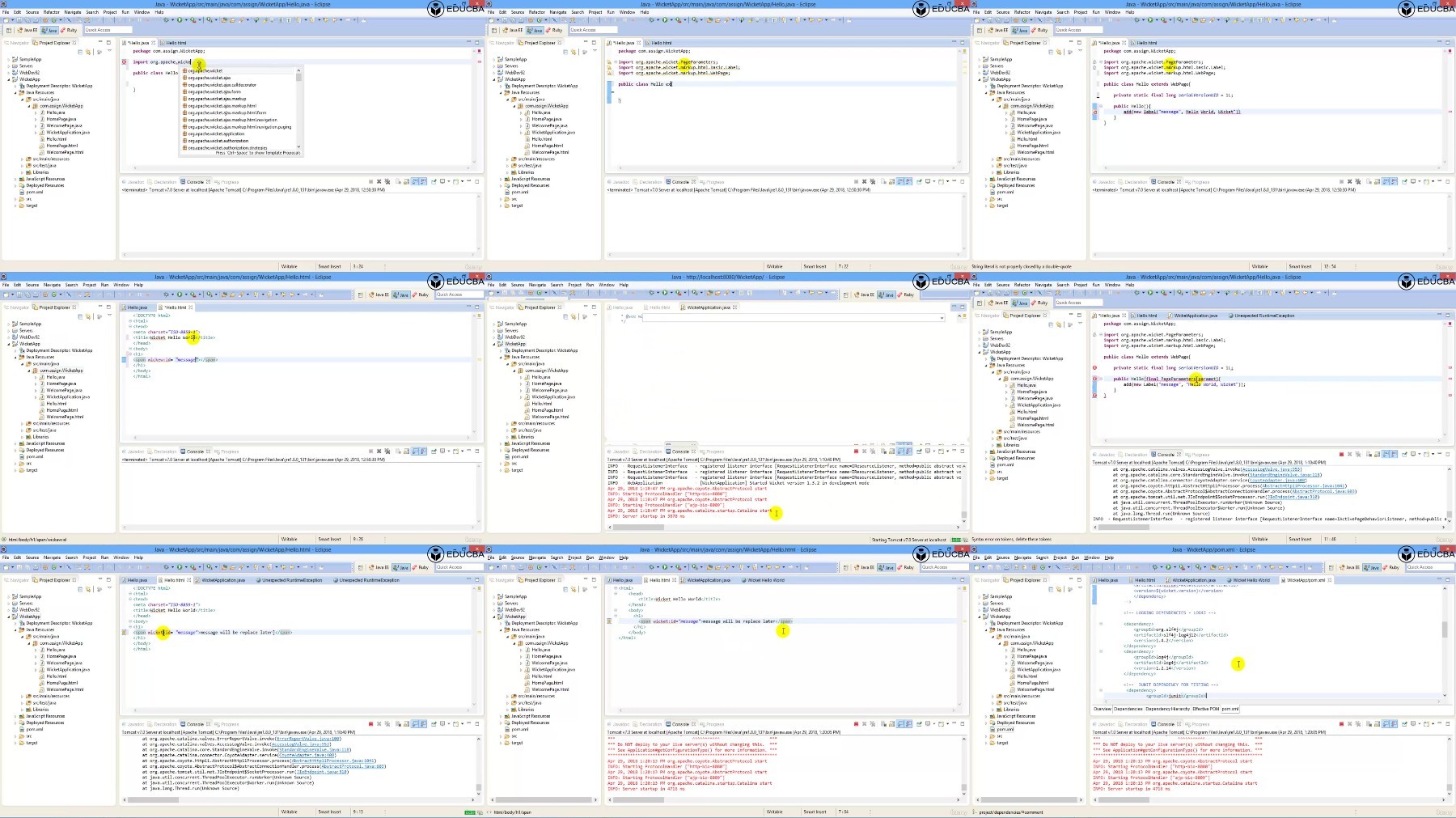Open Dependency Hierarchy tab in the pom.xml window
This screenshot has width=1456, height=818.
tap(1166, 709)
